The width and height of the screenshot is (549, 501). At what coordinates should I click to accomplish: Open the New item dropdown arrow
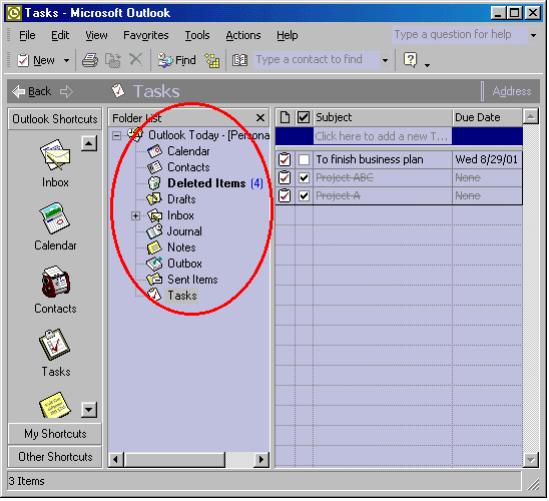(x=66, y=61)
